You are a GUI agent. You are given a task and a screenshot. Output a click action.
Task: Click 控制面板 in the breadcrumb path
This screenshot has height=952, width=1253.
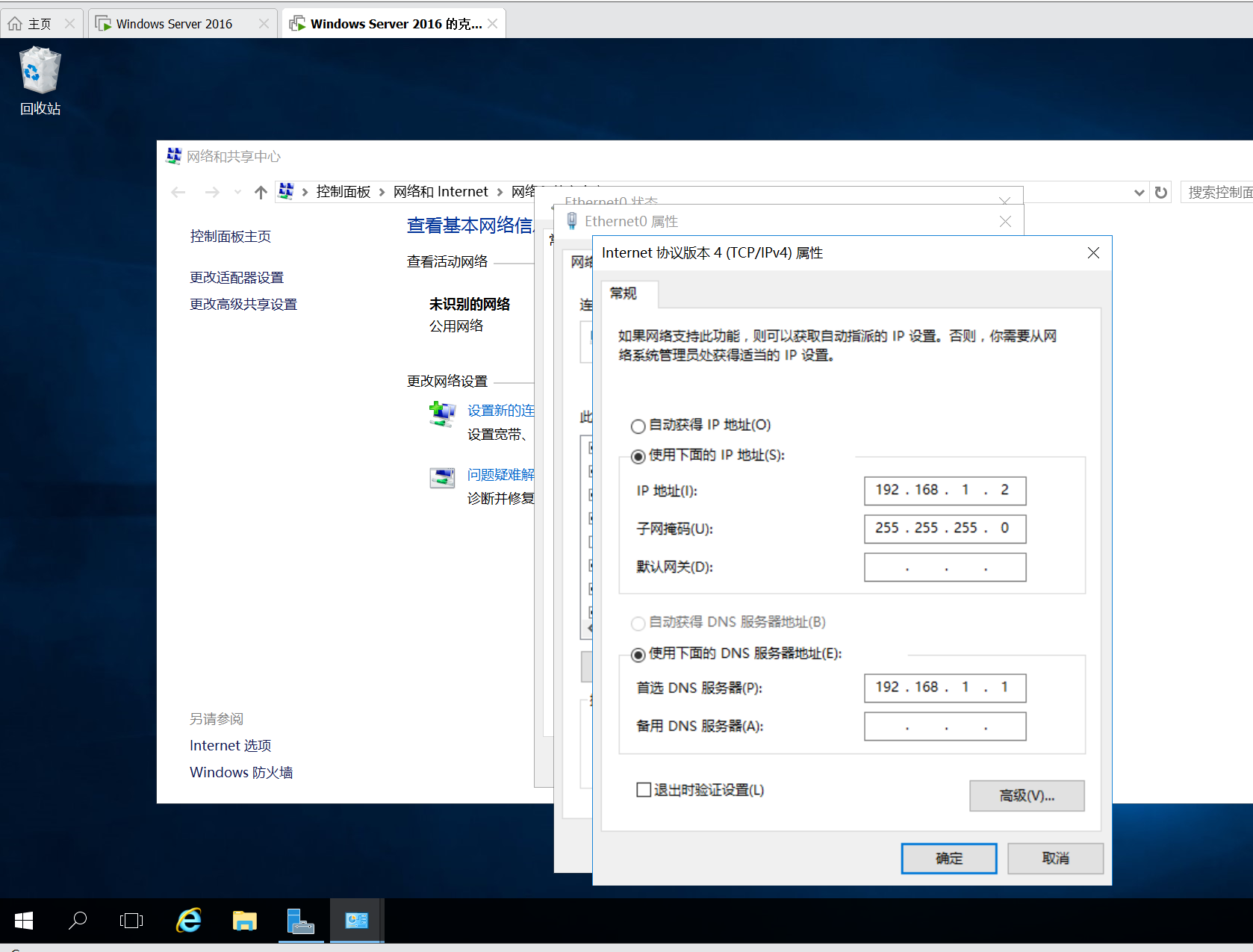coord(343,192)
